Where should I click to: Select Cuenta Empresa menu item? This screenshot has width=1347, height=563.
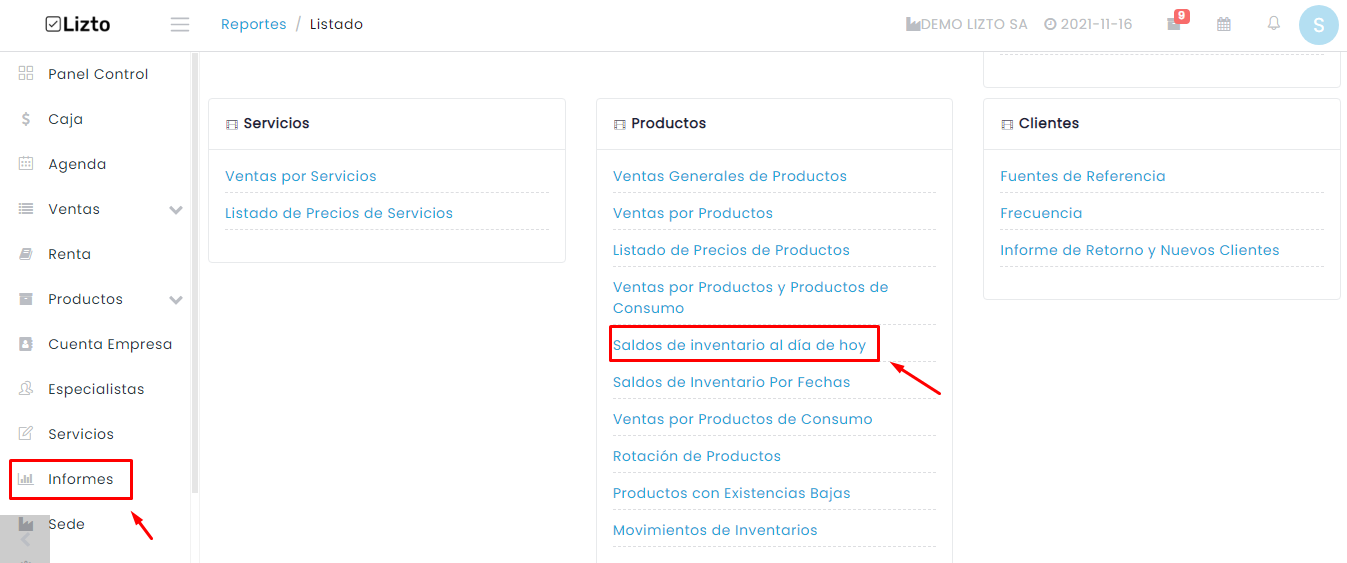[x=110, y=344]
